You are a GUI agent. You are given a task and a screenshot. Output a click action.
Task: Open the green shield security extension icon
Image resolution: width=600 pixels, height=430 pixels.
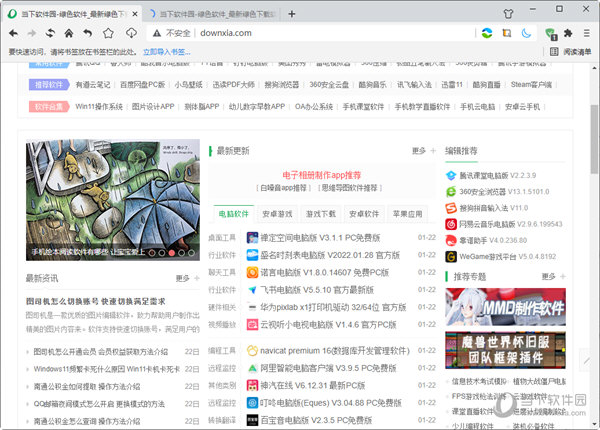coord(551,34)
